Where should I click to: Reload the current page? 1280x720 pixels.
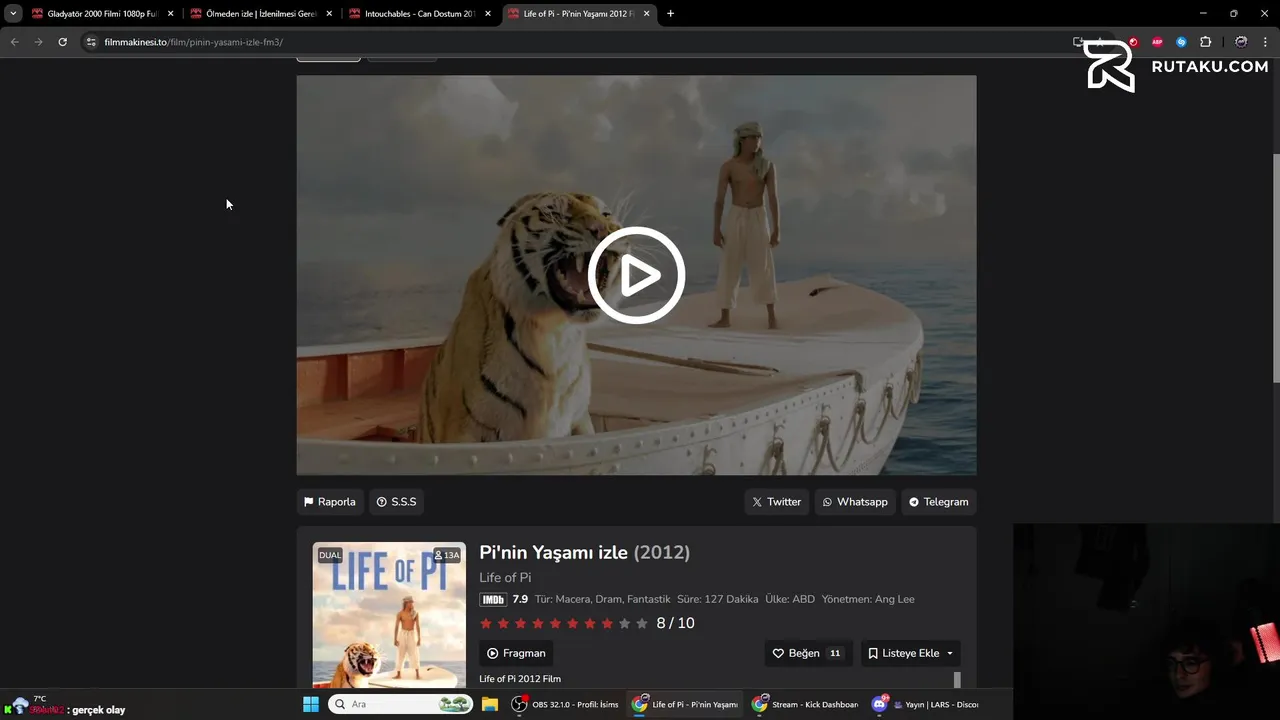pyautogui.click(x=62, y=42)
